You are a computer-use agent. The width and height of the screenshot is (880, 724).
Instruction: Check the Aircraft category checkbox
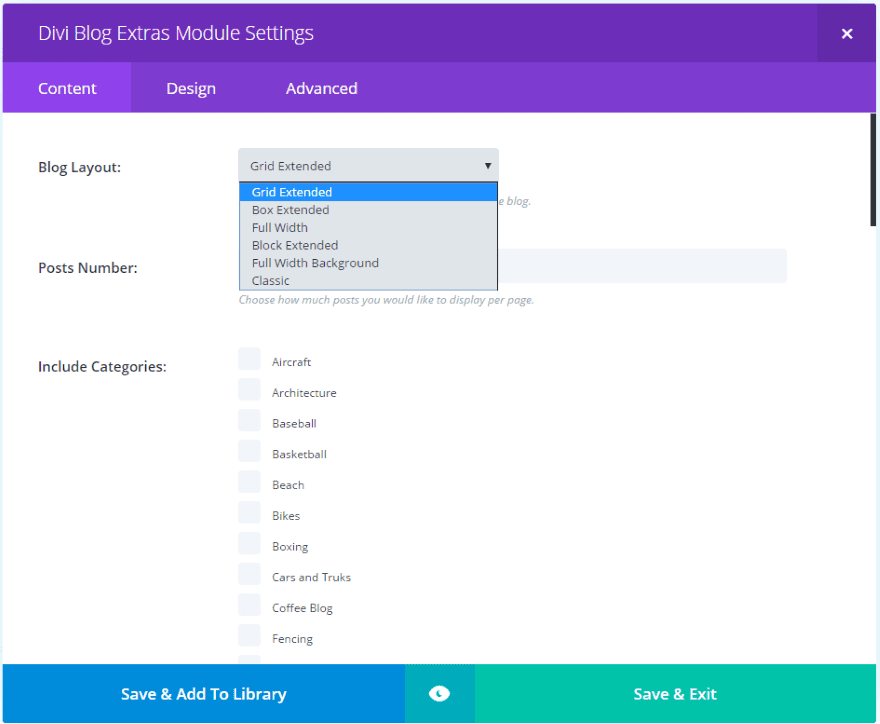pyautogui.click(x=249, y=360)
